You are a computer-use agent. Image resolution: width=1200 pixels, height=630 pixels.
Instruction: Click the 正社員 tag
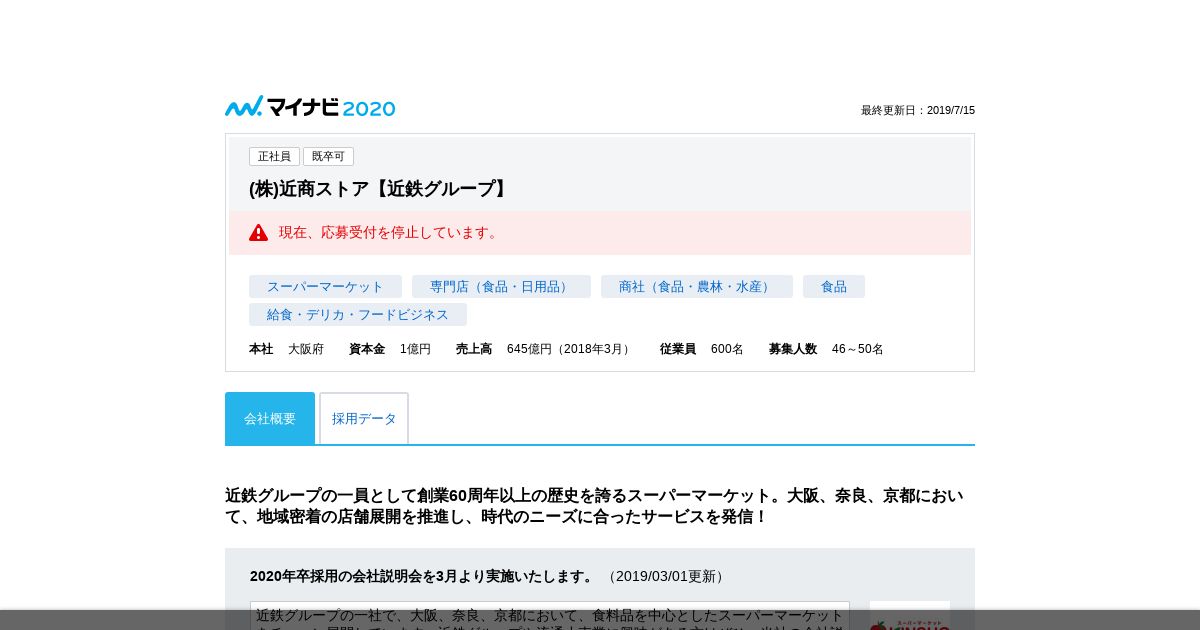click(x=274, y=157)
